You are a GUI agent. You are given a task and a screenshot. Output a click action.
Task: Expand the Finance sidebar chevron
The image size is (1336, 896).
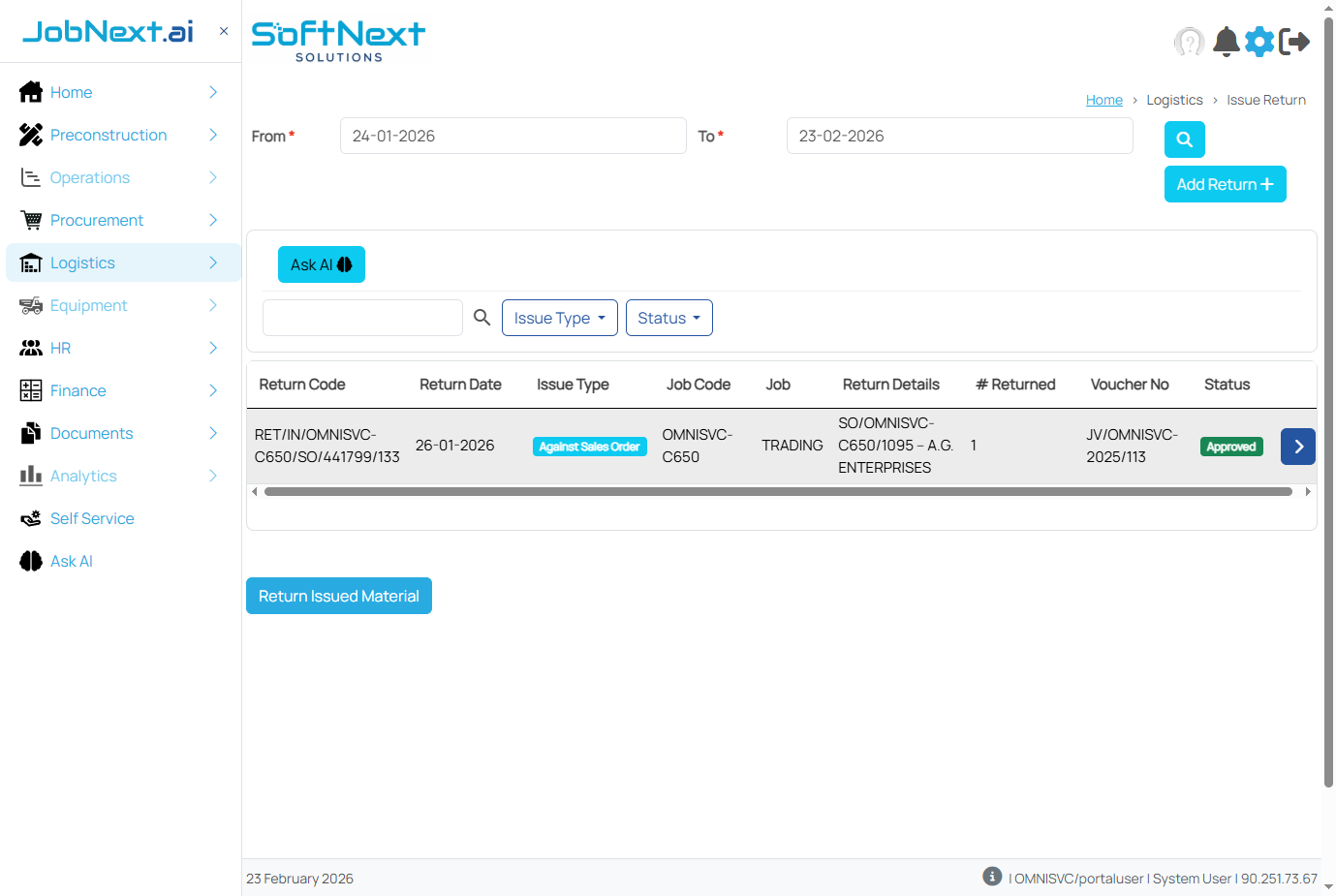[213, 390]
